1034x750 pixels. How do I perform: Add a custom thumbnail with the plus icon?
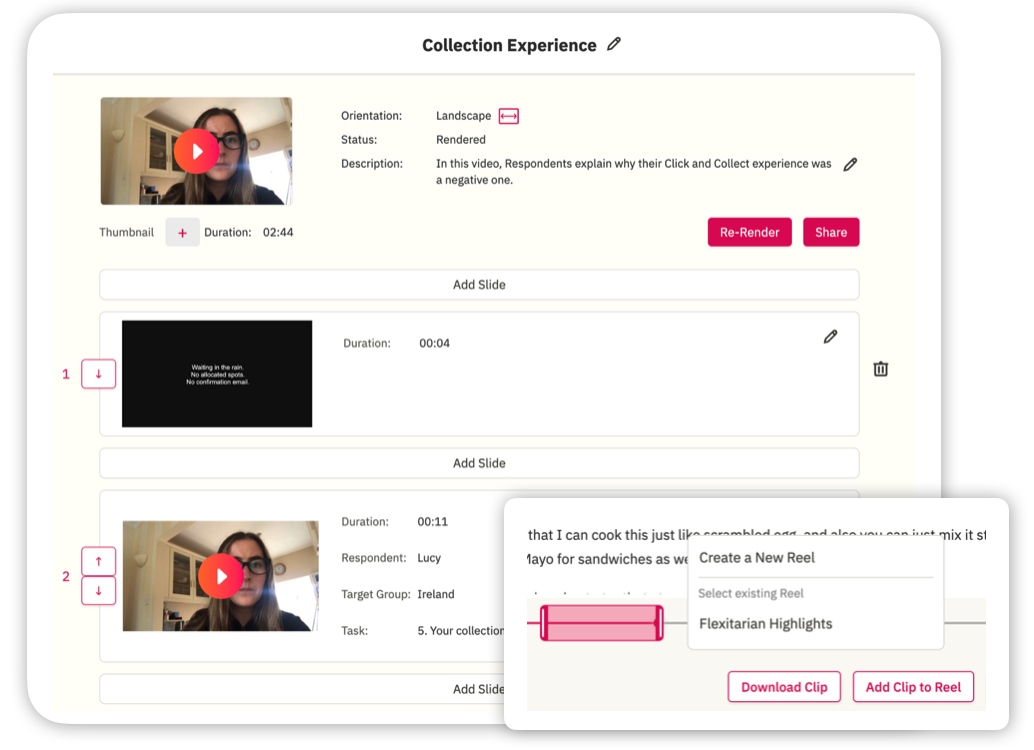(182, 231)
